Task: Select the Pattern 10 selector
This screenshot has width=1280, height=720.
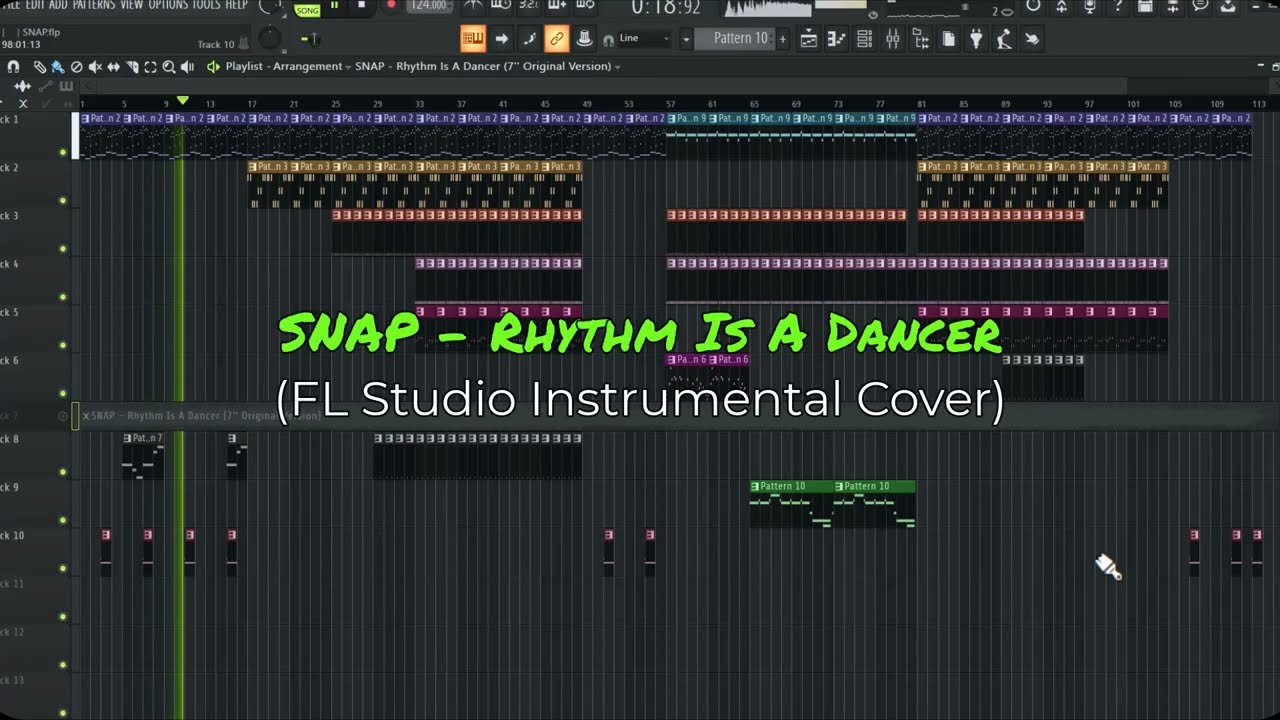Action: coord(740,39)
